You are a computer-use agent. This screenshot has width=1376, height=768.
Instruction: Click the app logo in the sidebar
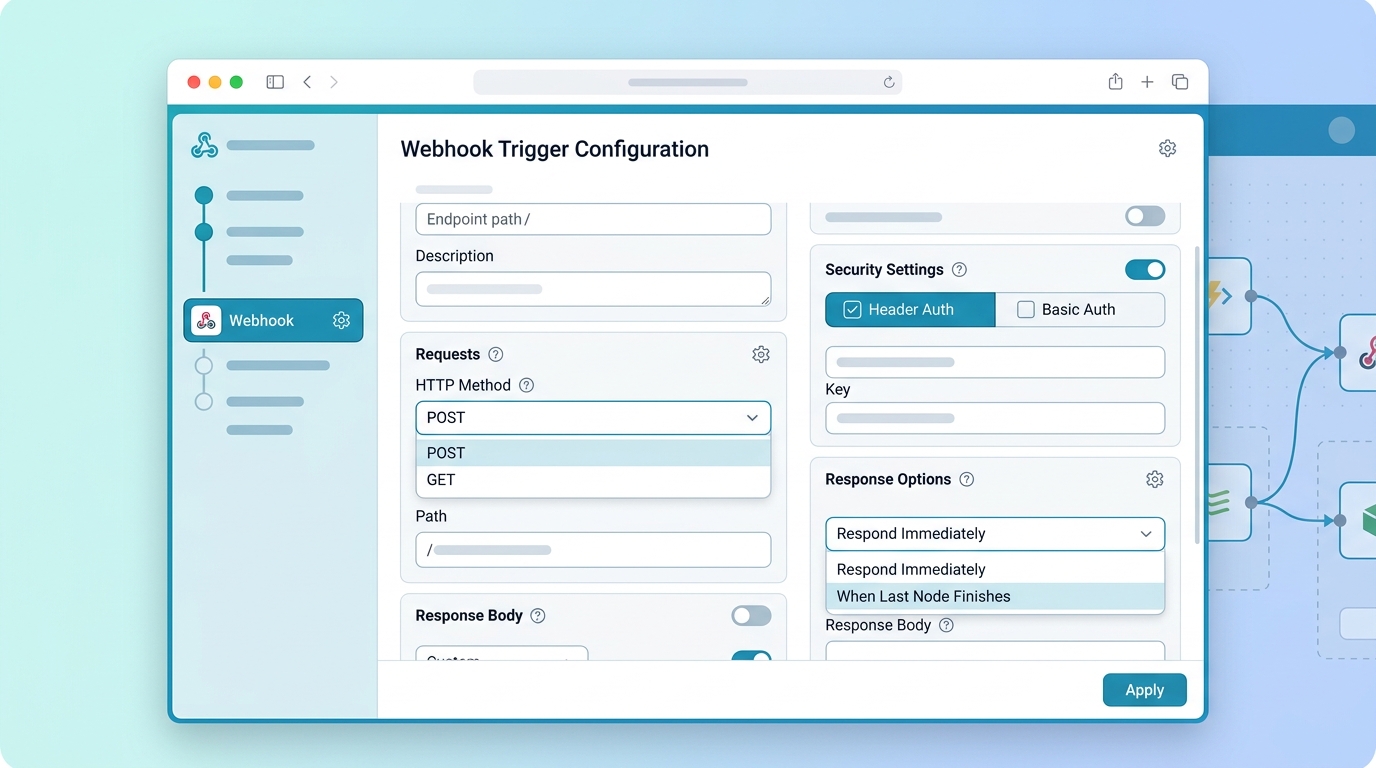204,145
